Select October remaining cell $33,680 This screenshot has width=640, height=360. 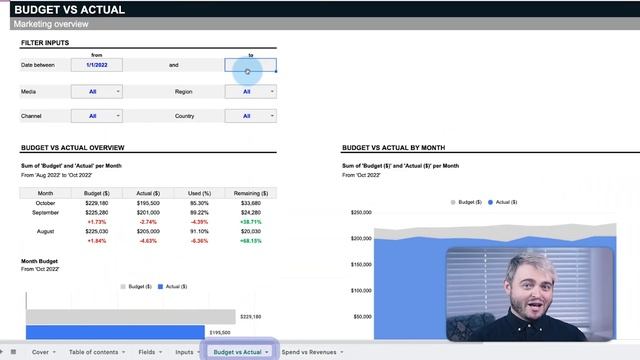click(x=251, y=203)
